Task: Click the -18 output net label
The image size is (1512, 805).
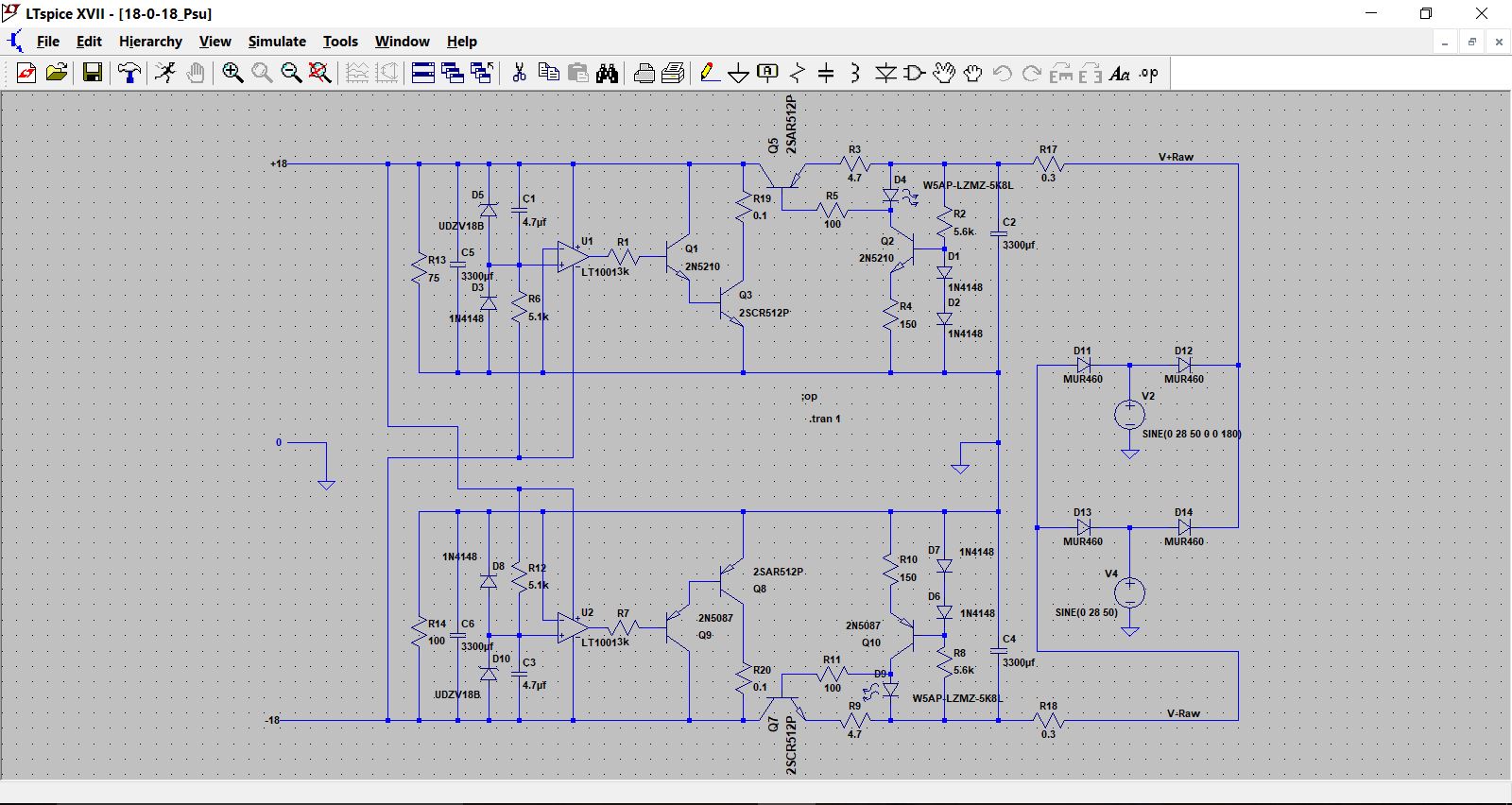Action: 272,720
